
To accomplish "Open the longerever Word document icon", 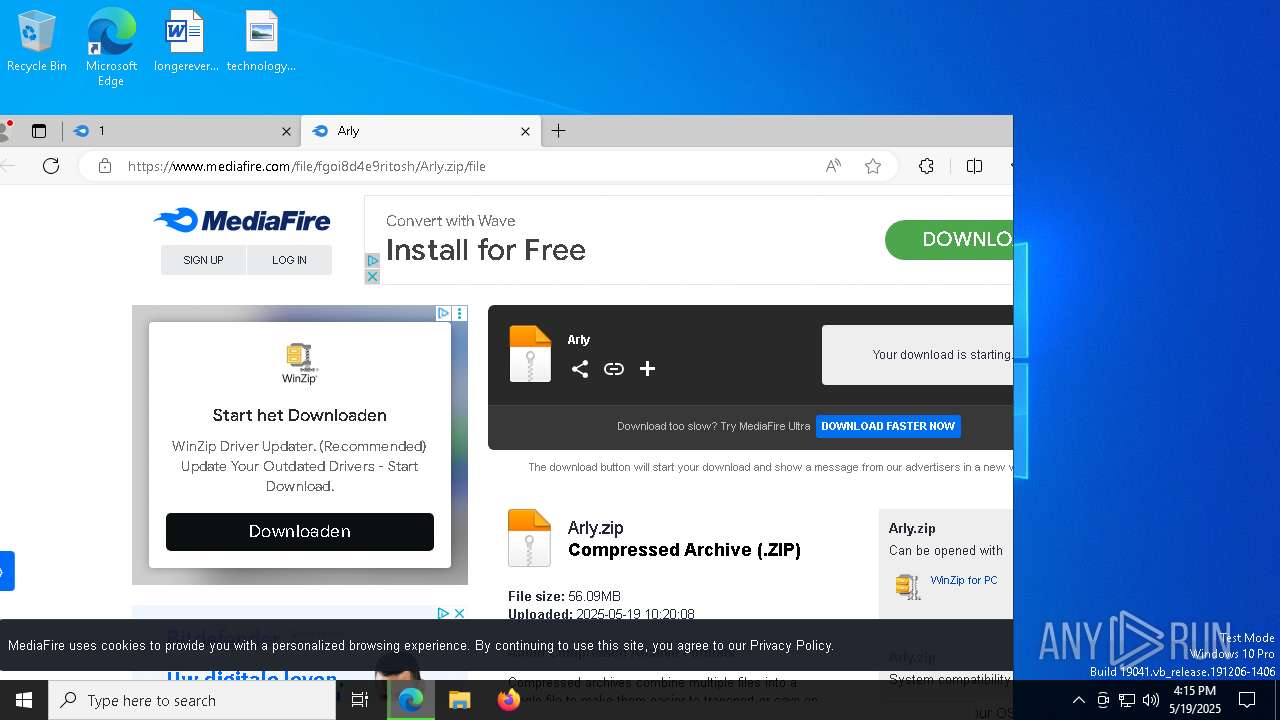I will 186,41.
